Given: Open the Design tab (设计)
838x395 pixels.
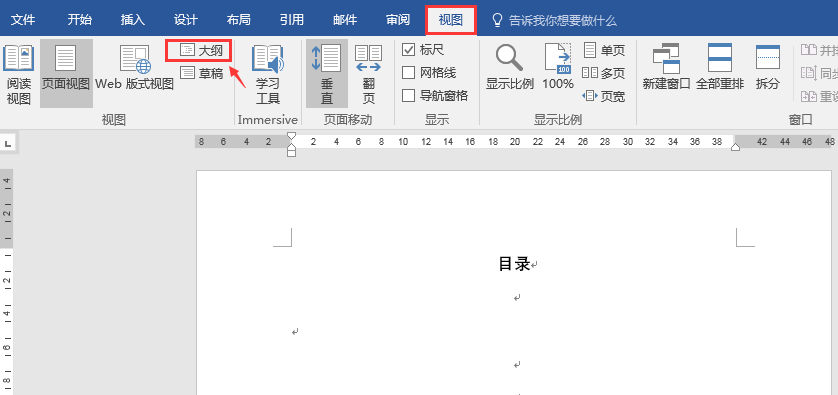Looking at the screenshot, I should [185, 20].
